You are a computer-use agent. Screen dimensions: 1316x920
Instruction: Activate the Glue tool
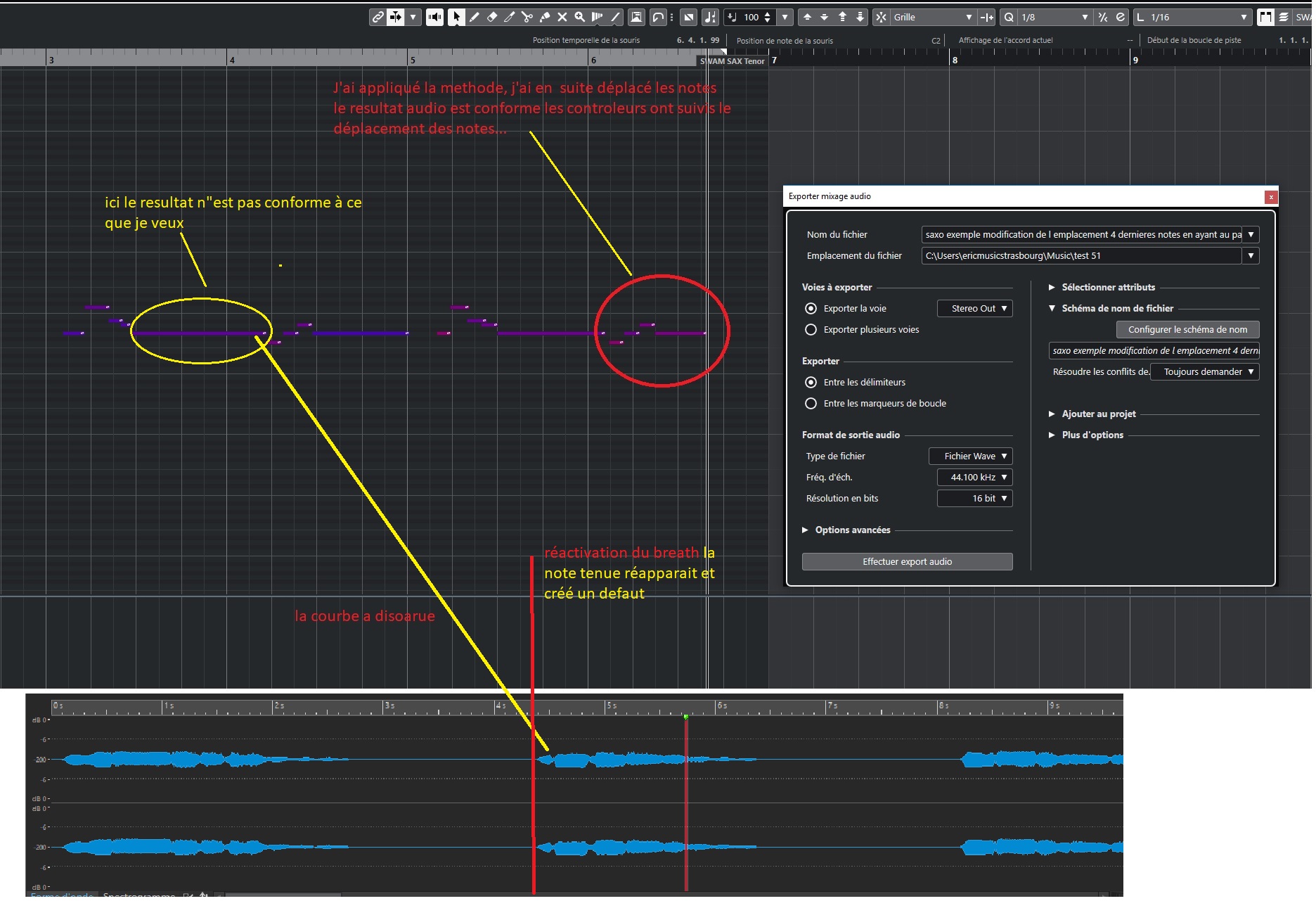[545, 17]
